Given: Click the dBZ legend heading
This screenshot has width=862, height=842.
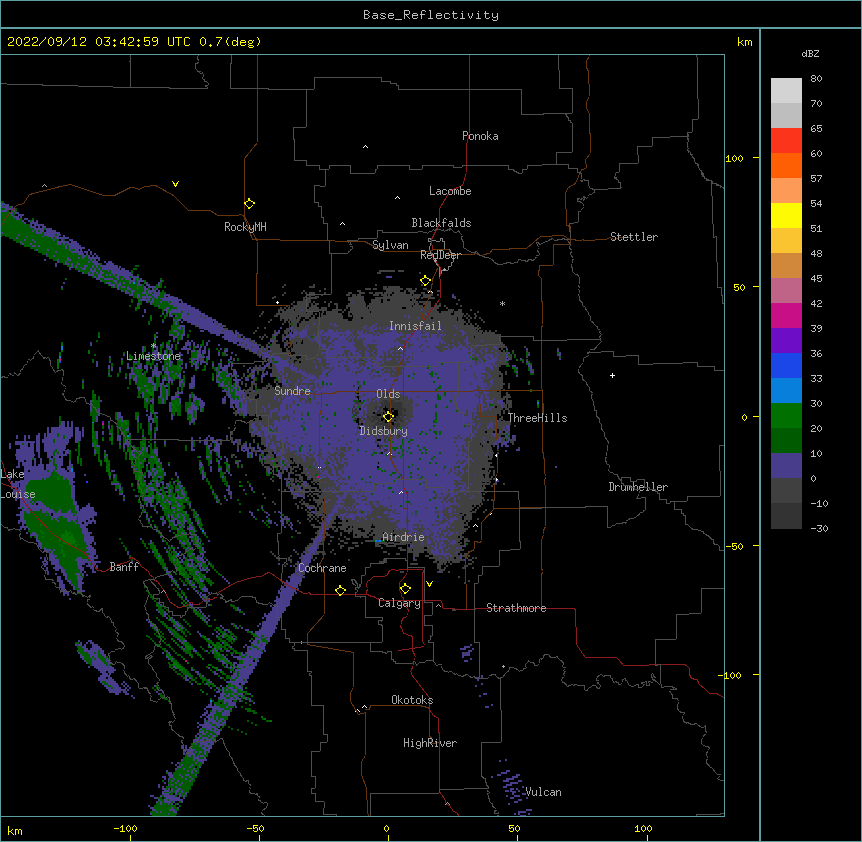Looking at the screenshot, I should (x=810, y=53).
